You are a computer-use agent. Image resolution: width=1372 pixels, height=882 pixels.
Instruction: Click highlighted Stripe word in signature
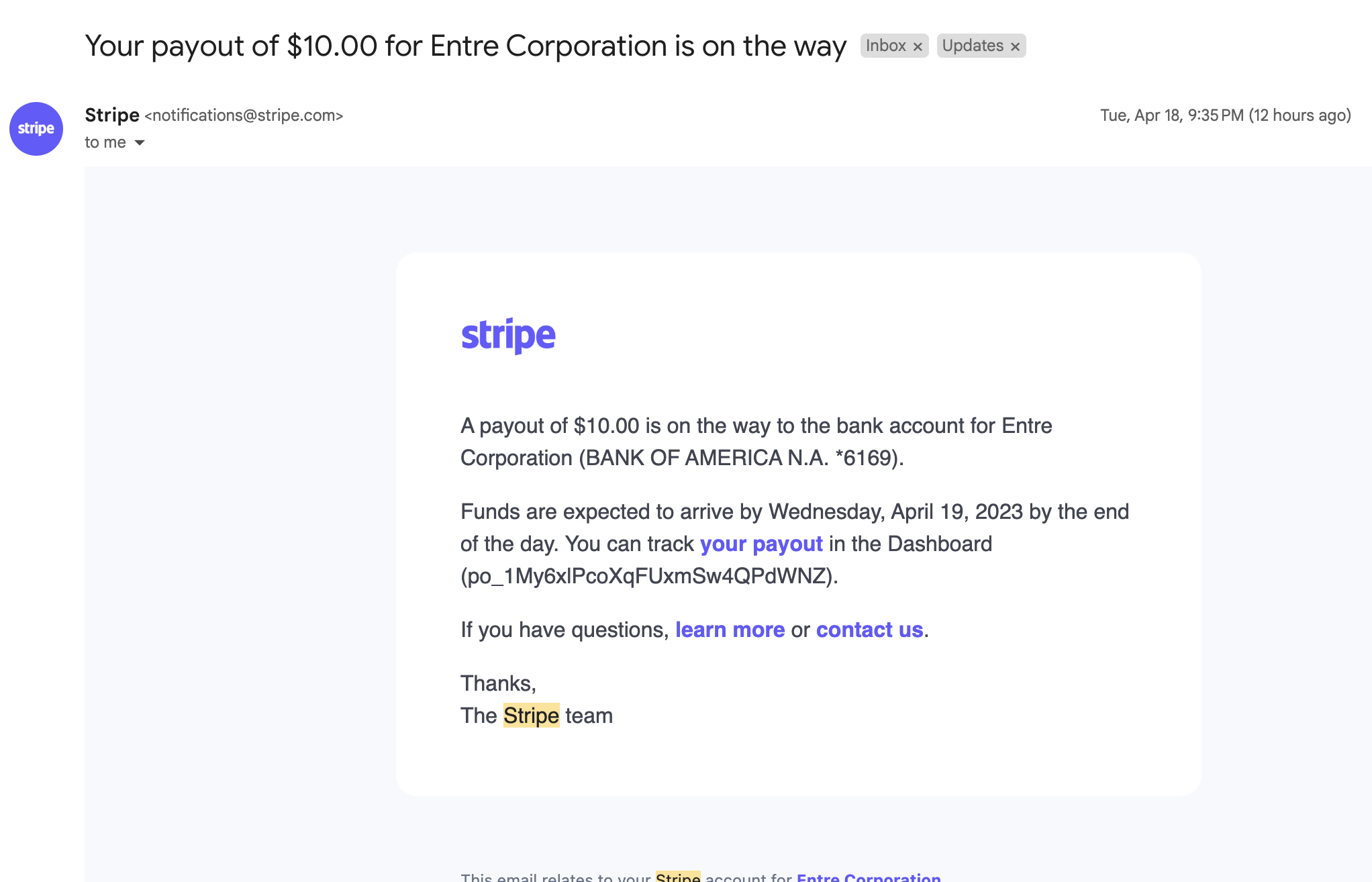click(x=531, y=716)
